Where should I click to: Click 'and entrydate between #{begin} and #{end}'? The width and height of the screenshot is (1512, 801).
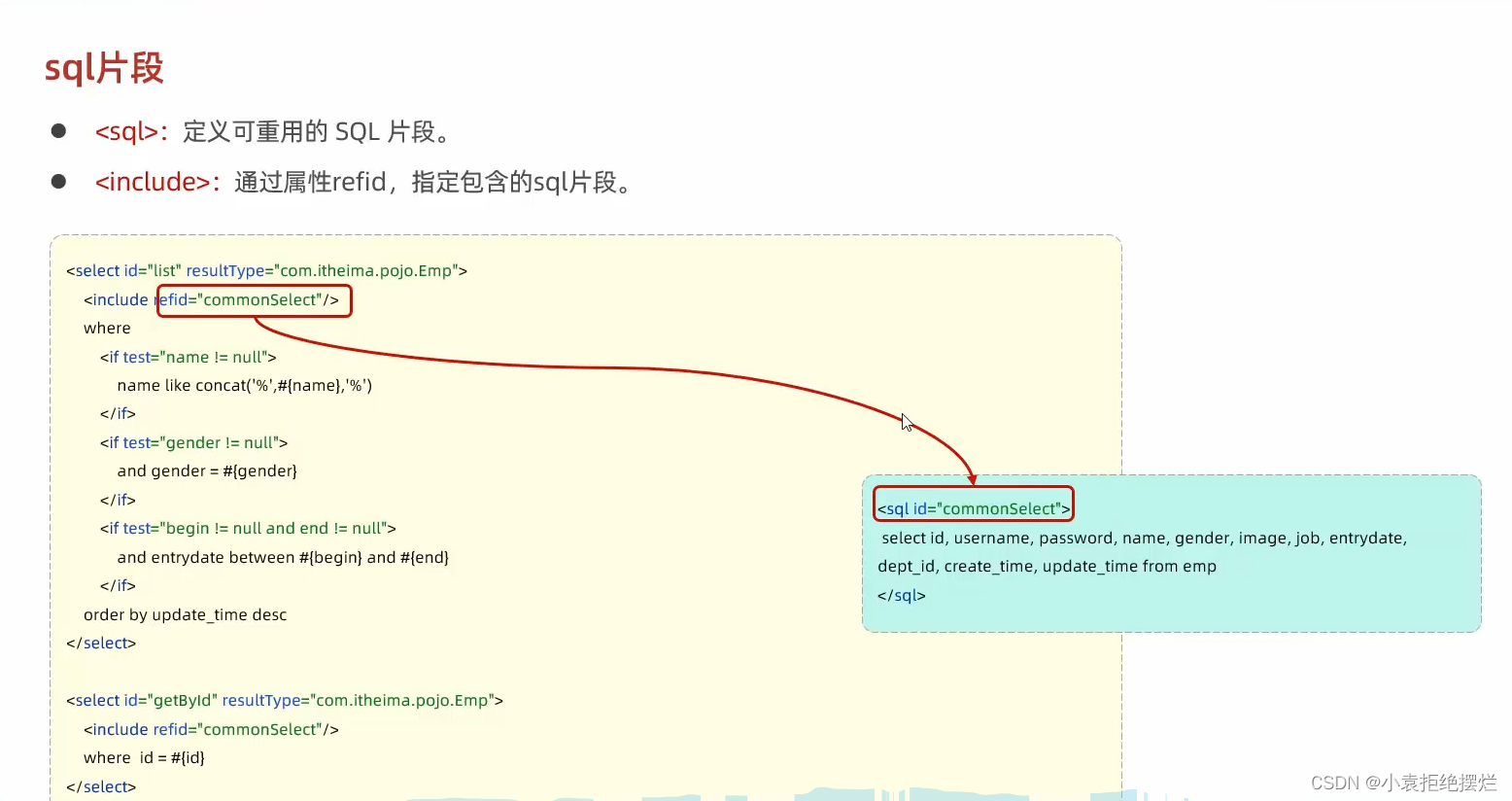[283, 557]
